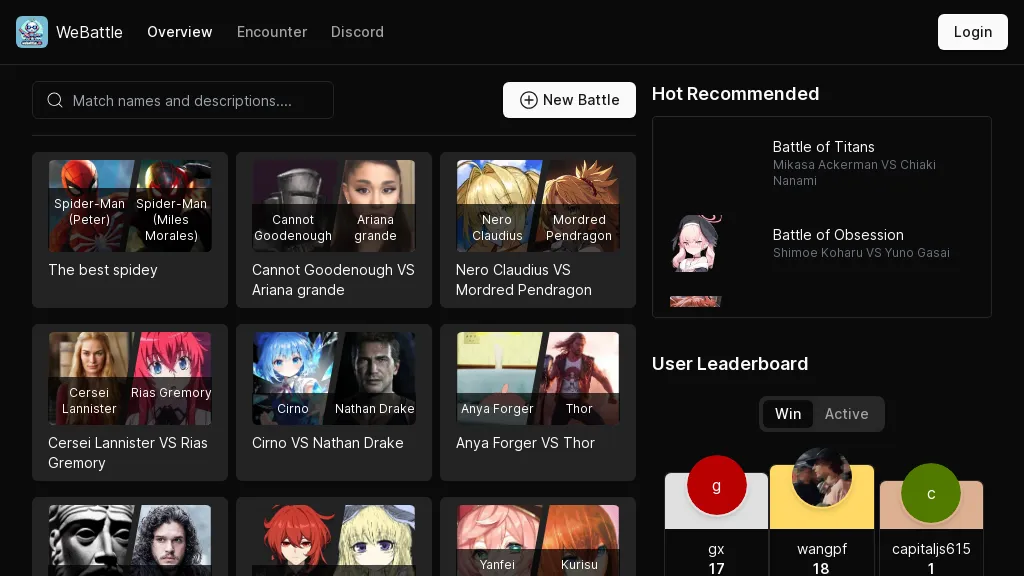Open the Overview tab

click(x=180, y=32)
